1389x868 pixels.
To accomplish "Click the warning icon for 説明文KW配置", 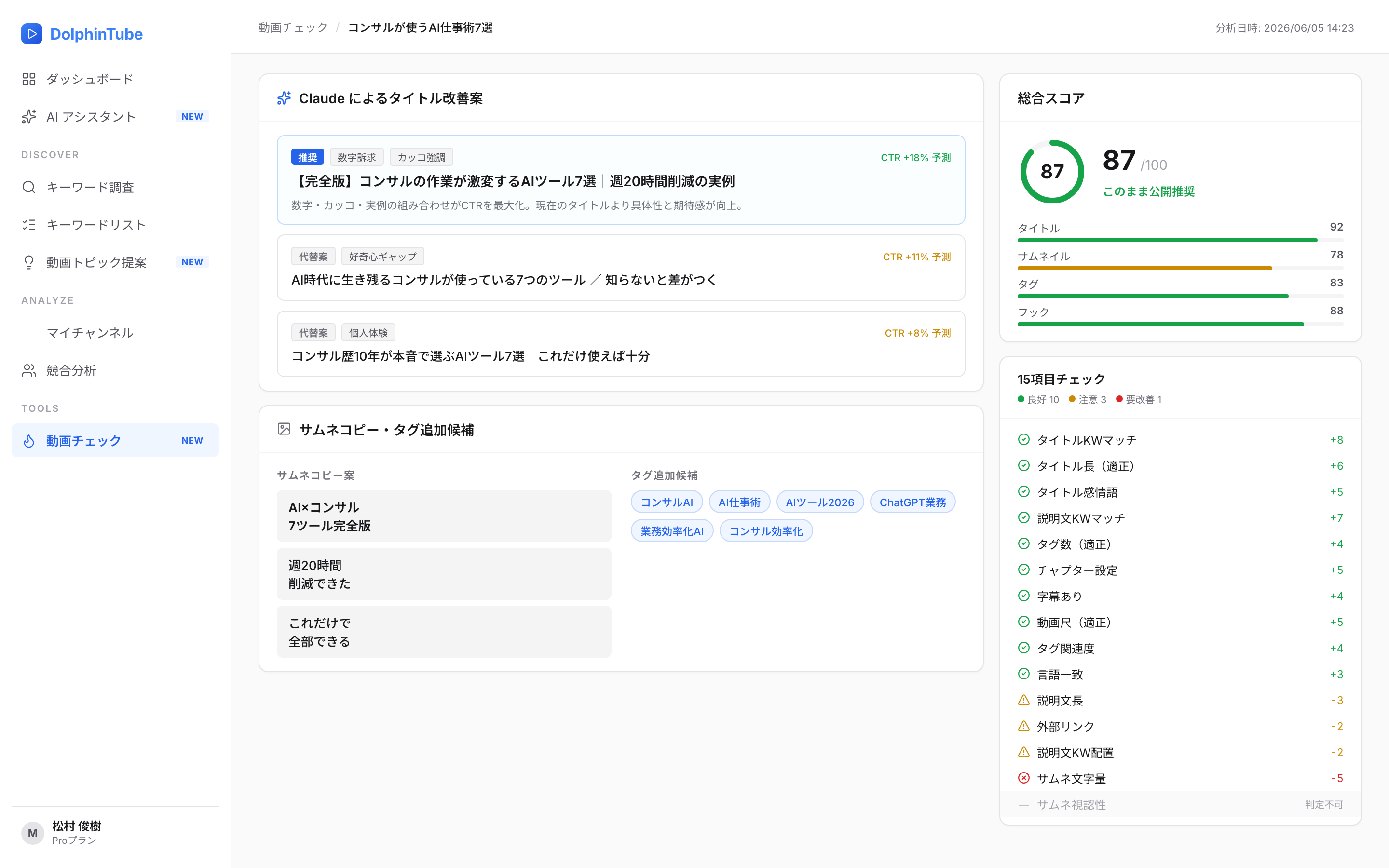I will pyautogui.click(x=1024, y=752).
